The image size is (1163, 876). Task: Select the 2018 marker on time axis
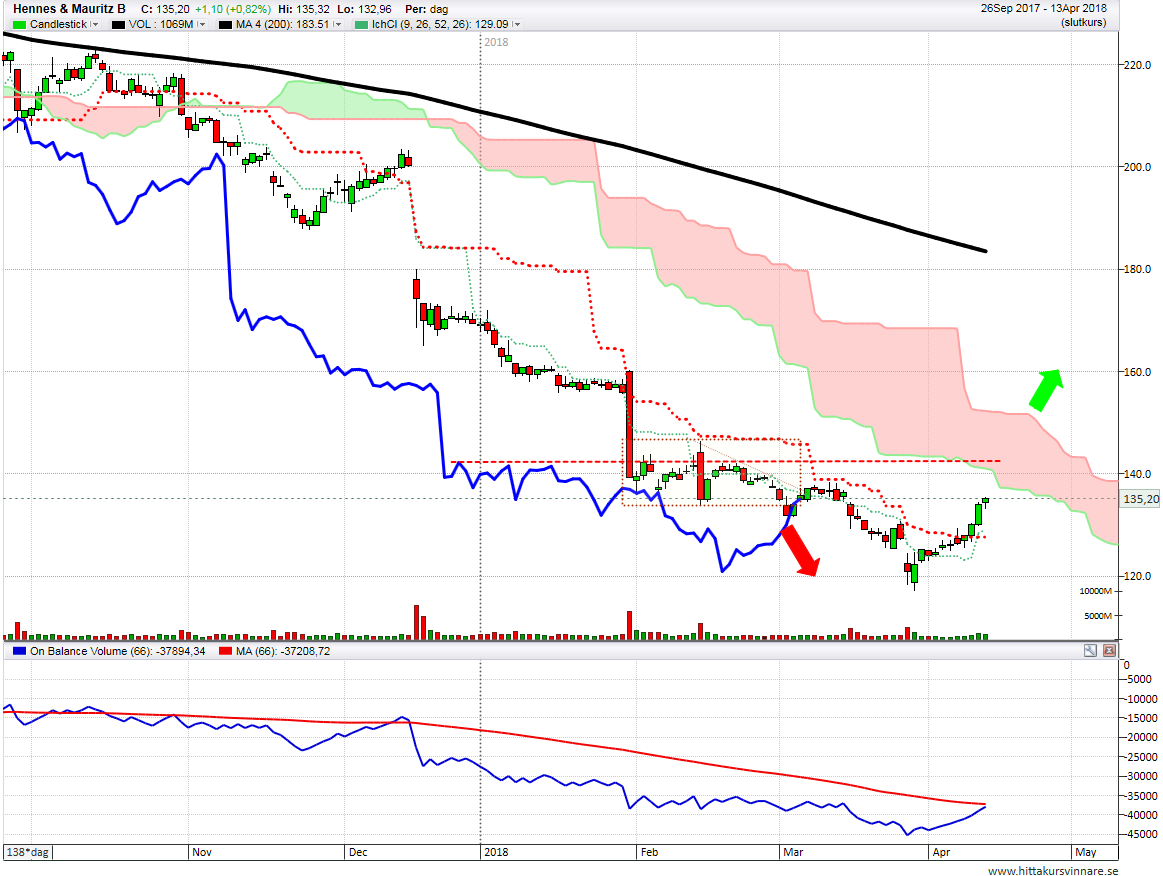(x=496, y=852)
